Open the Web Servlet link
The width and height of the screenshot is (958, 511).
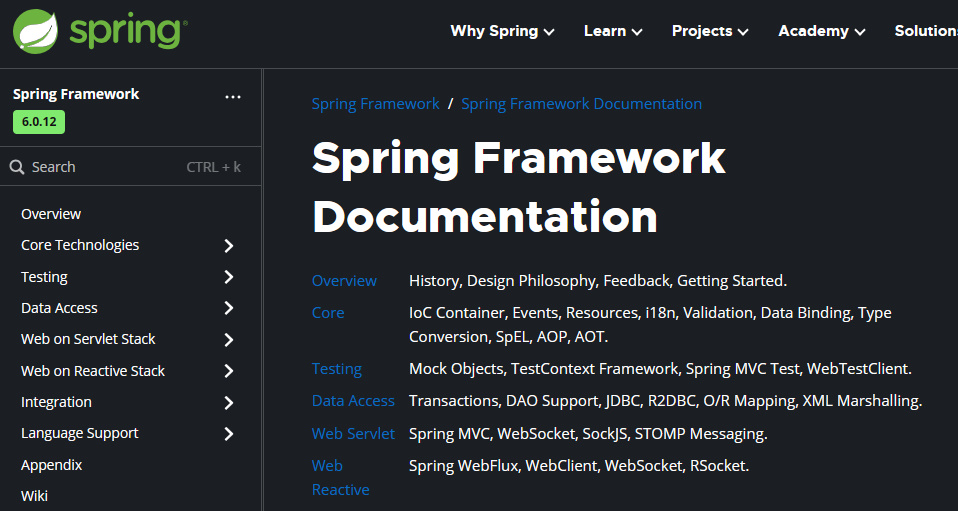coord(353,434)
